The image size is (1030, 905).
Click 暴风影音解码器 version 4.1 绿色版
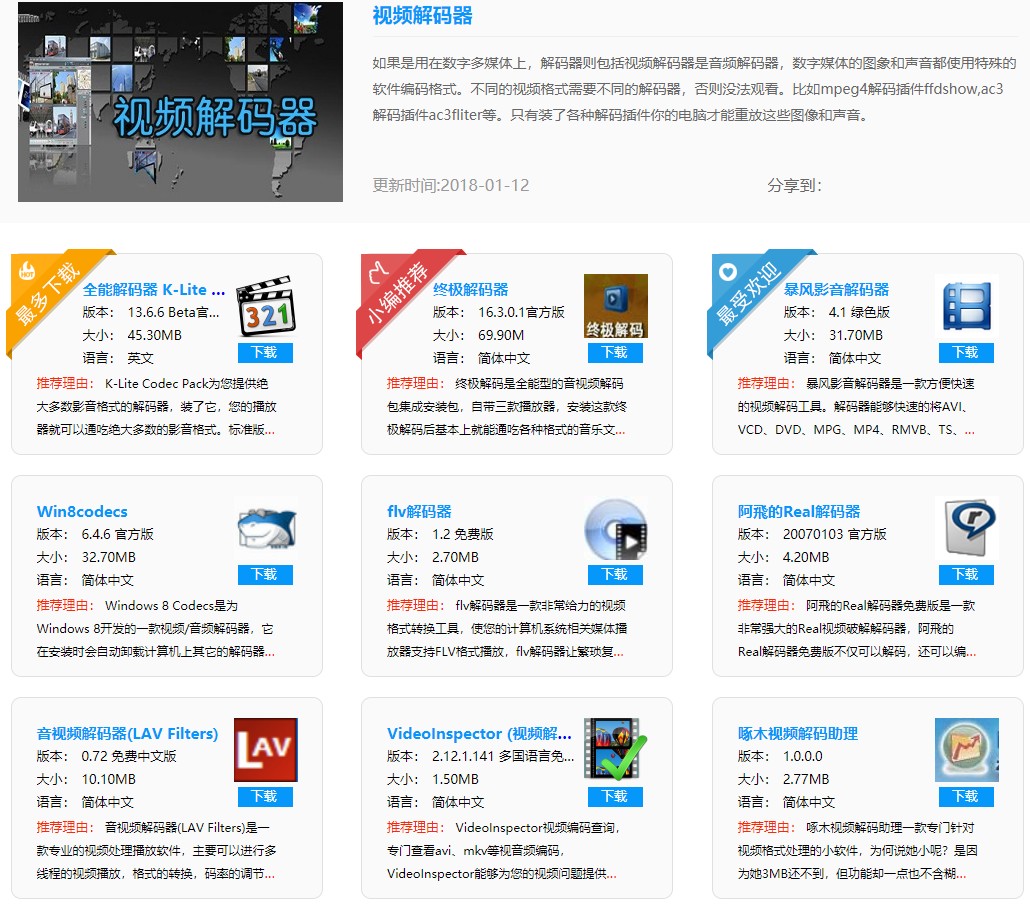[859, 312]
